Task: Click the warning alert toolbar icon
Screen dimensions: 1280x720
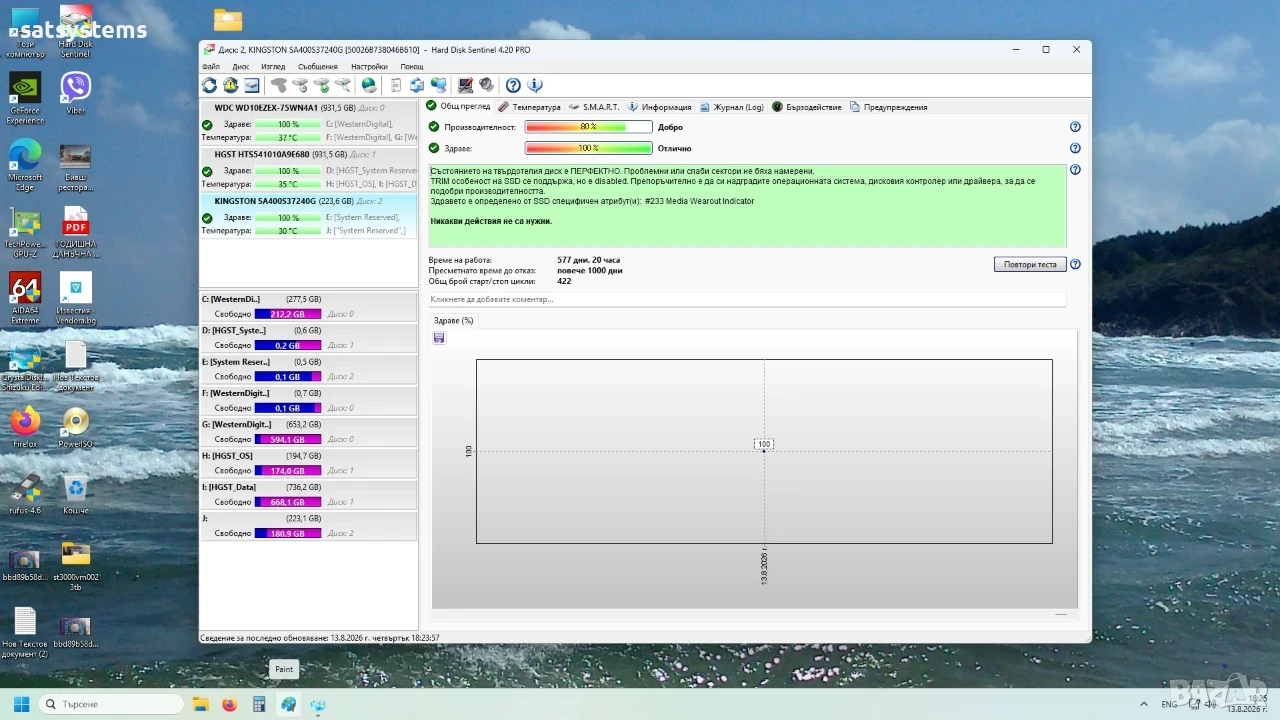Action: click(230, 85)
